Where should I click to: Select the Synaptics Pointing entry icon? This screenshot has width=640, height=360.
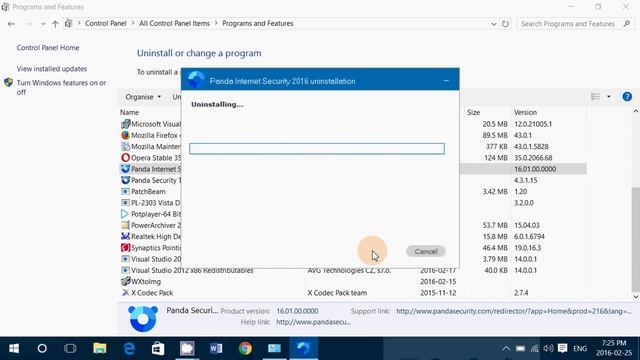125,248
